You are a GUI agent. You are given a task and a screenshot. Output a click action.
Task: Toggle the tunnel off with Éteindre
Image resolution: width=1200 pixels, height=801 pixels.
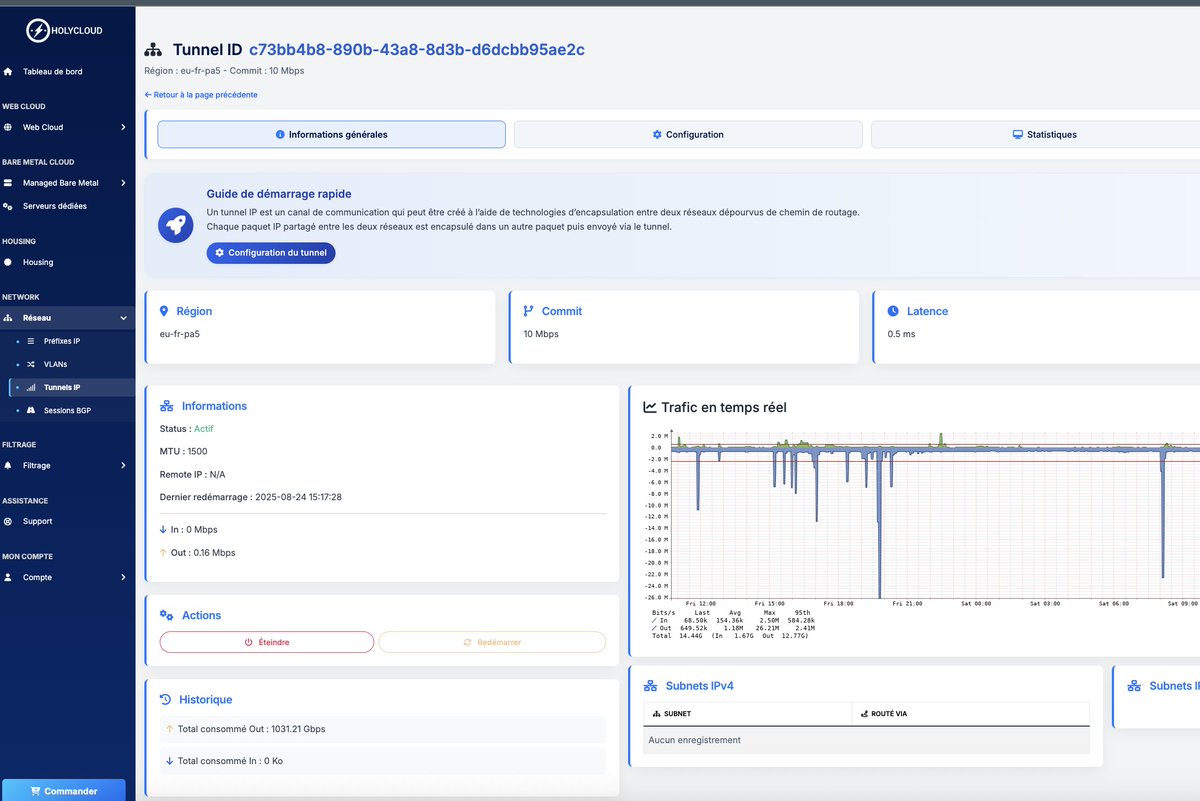pos(266,641)
